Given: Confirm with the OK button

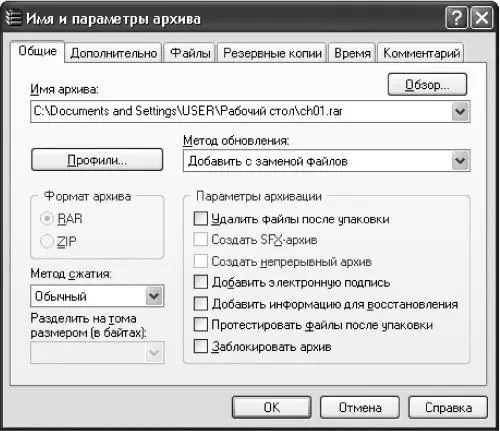Looking at the screenshot, I should (272, 407).
